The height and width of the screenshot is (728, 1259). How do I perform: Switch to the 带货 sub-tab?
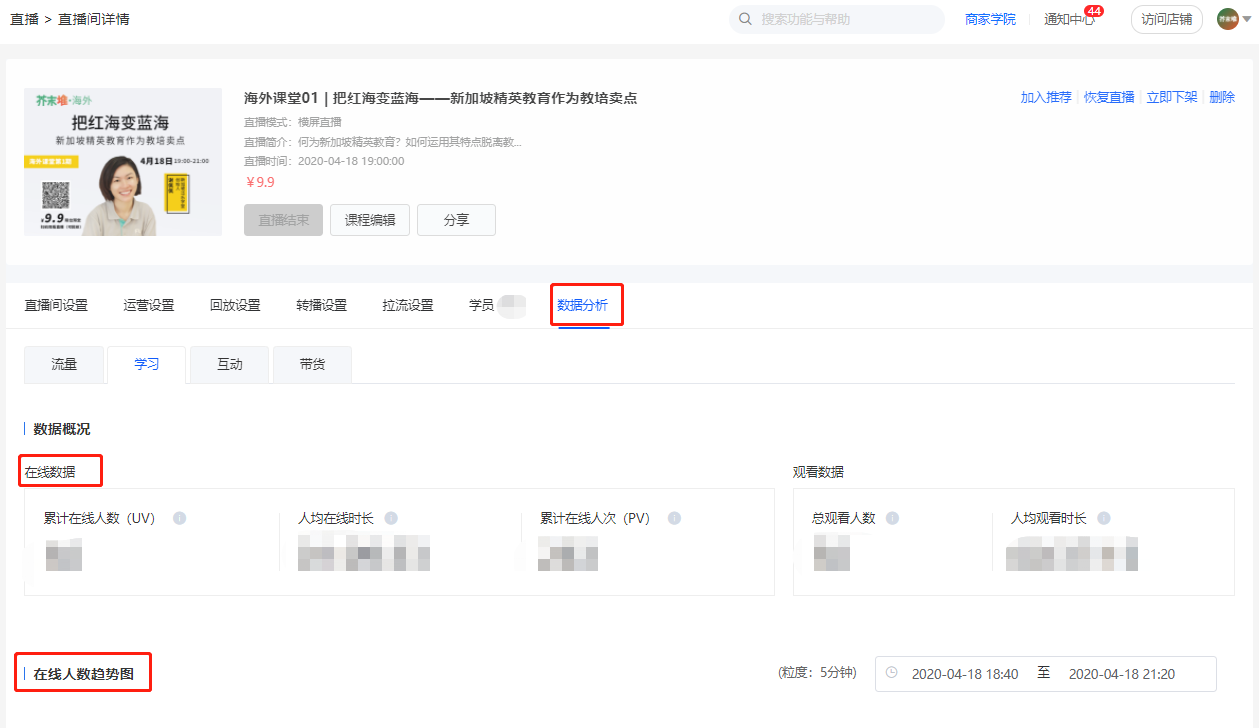[x=312, y=365]
